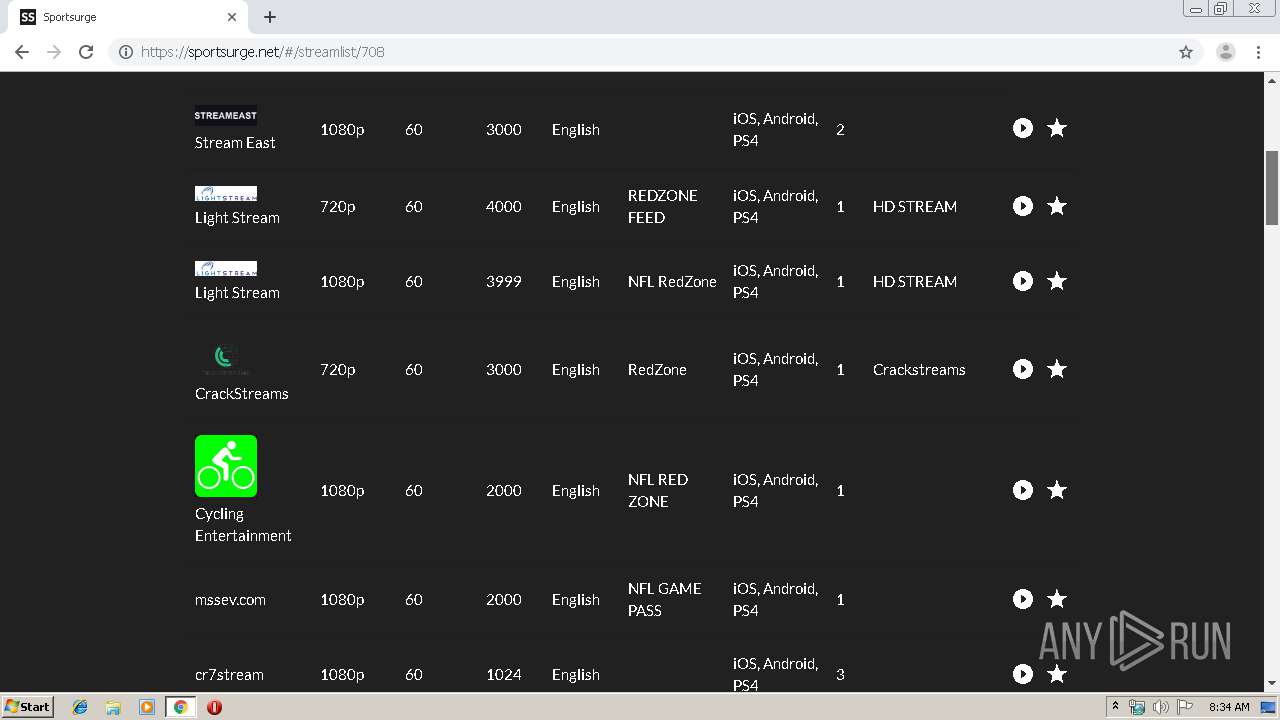The width and height of the screenshot is (1280, 720).
Task: Open the Action Center flag icon
Action: (x=1185, y=707)
